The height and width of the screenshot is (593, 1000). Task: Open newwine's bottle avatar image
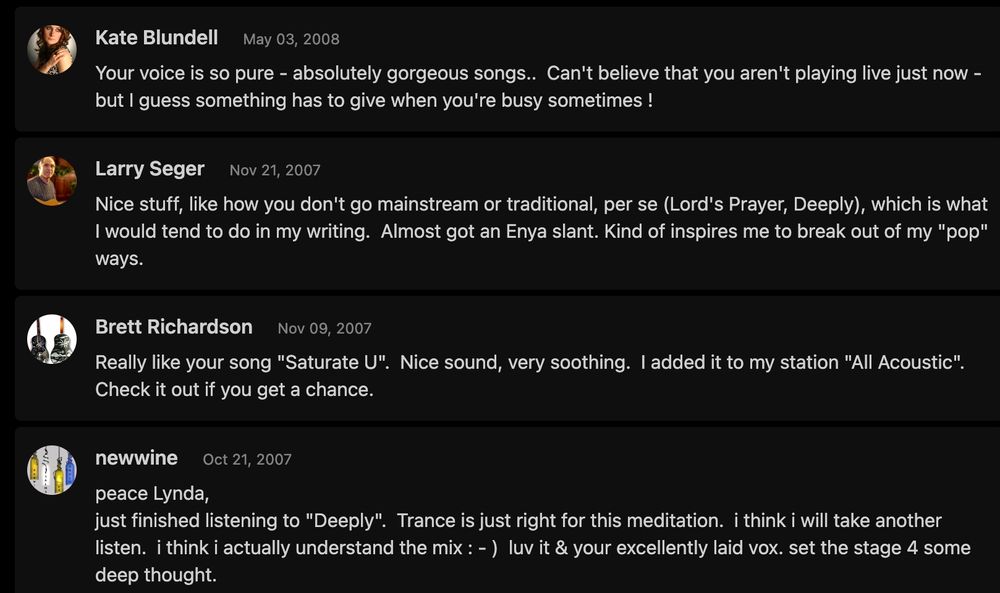(52, 470)
